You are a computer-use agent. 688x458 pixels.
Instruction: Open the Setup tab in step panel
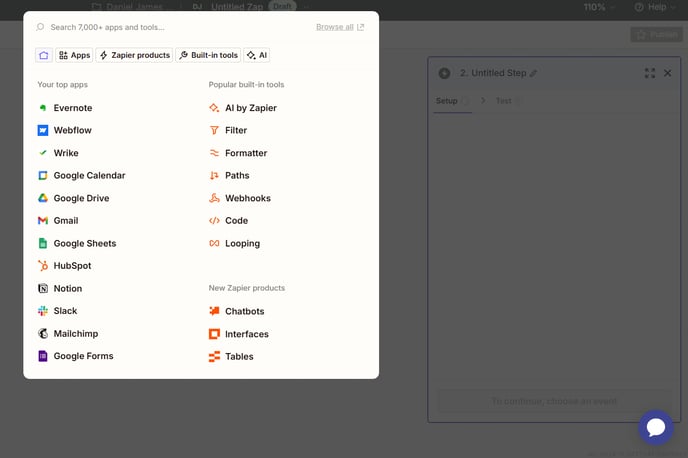pyautogui.click(x=452, y=101)
